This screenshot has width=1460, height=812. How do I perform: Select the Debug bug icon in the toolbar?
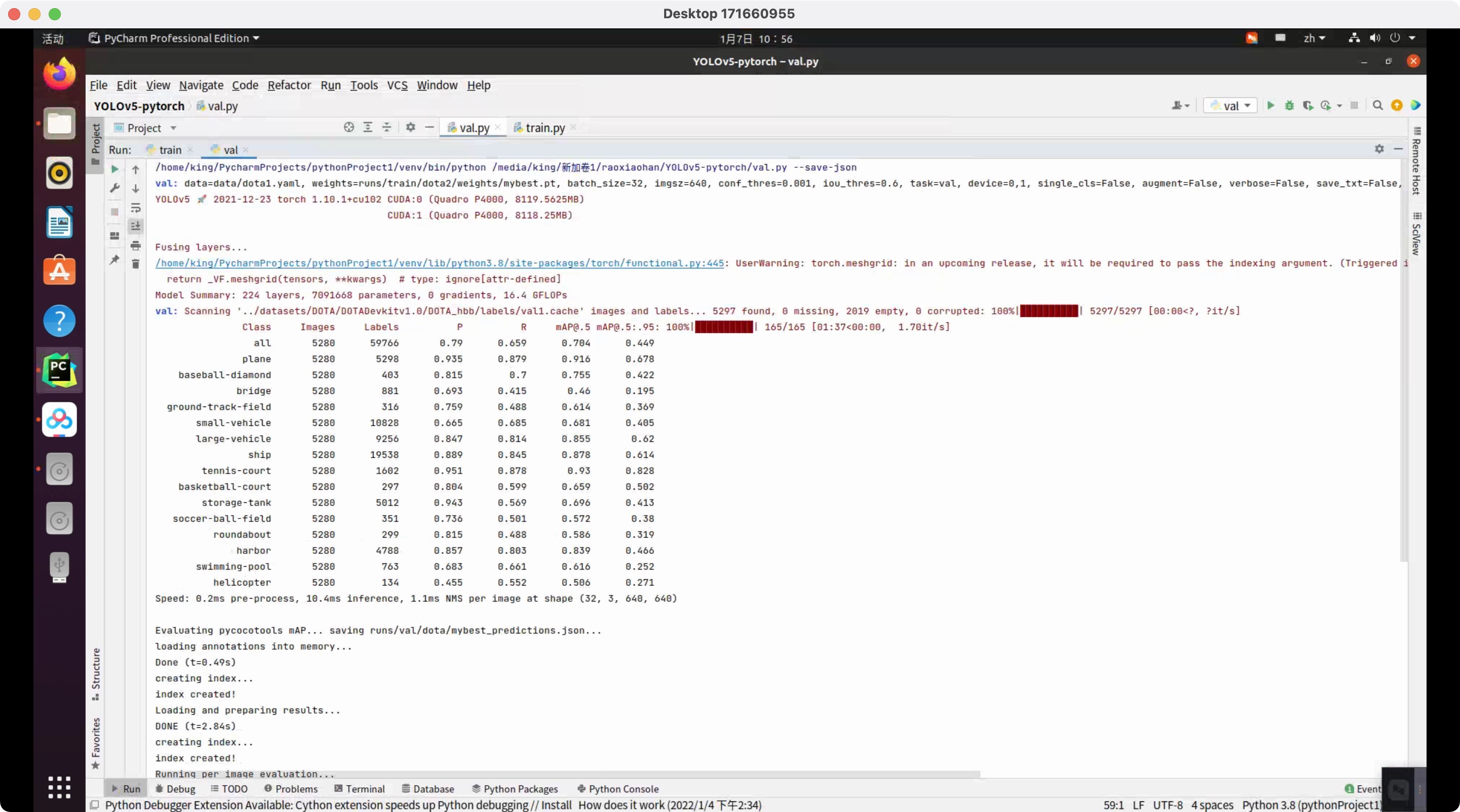coord(1289,105)
